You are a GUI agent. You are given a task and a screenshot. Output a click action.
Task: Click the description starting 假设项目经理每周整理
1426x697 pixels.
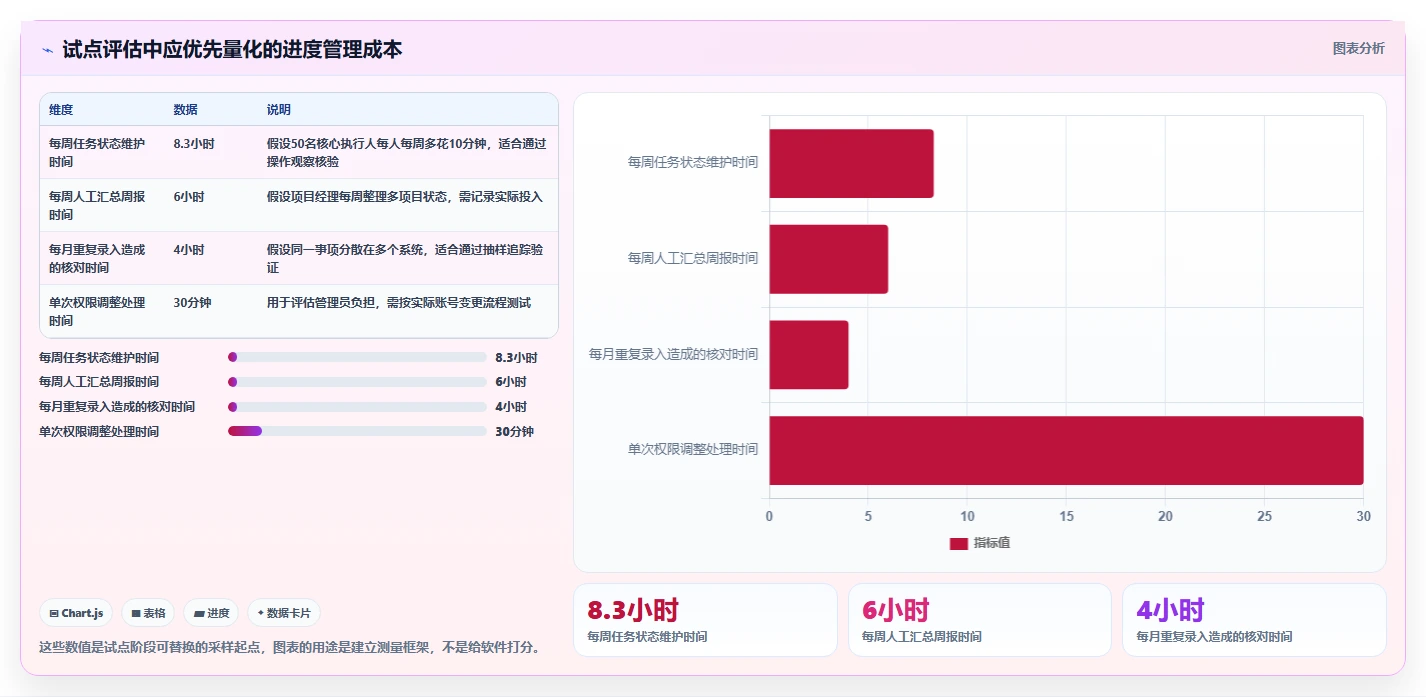[x=405, y=197]
